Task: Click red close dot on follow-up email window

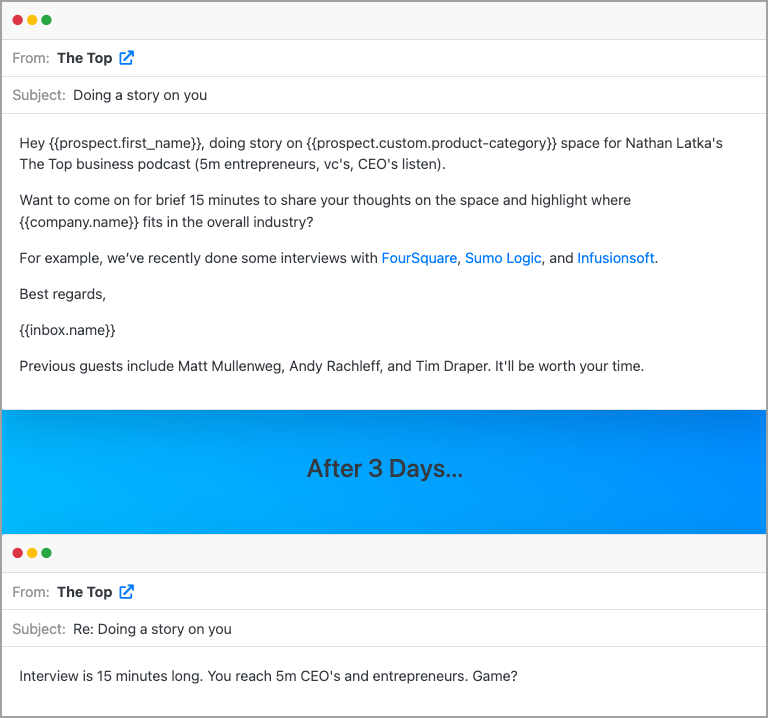Action: pyautogui.click(x=18, y=553)
